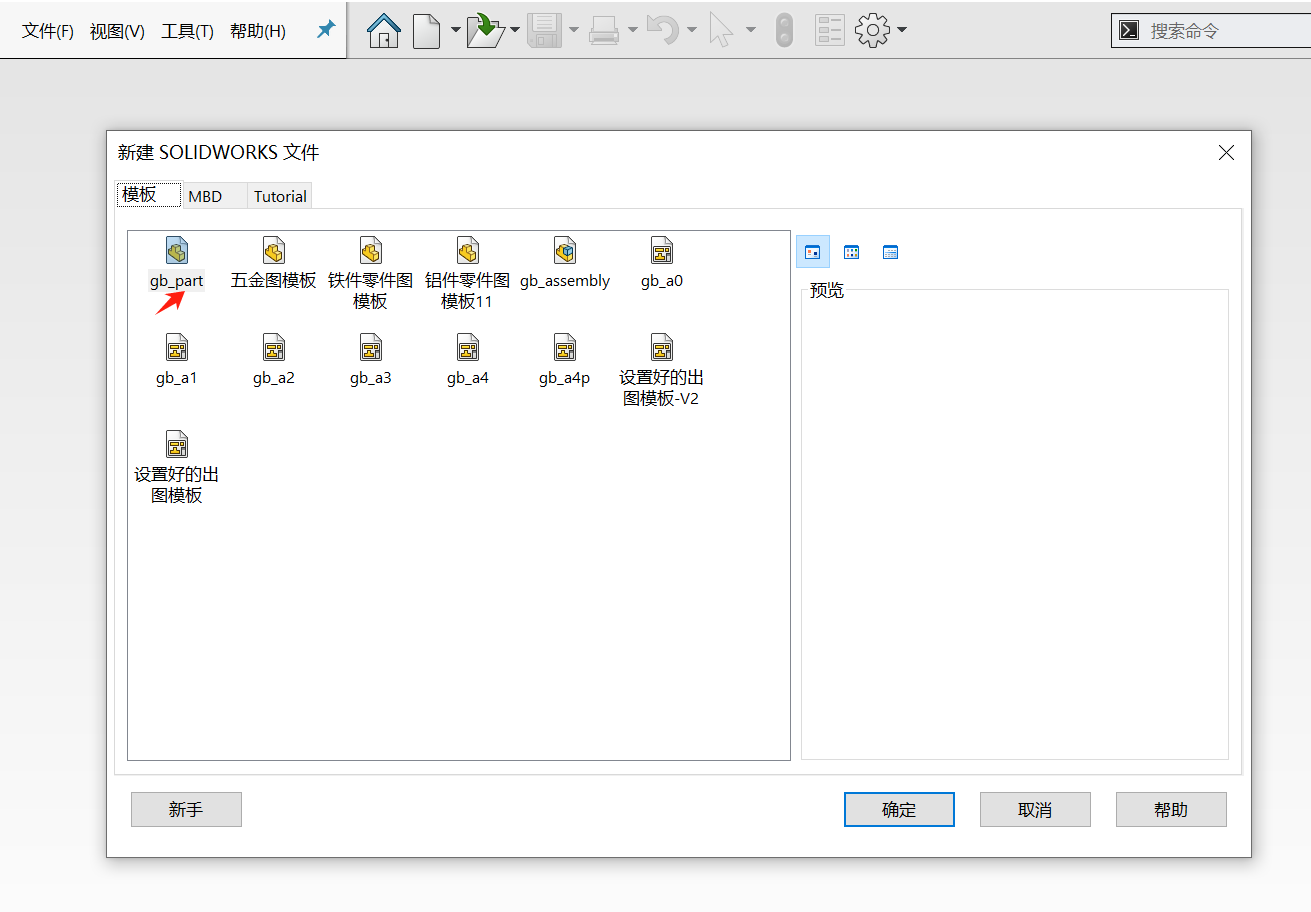Click the Options gear icon

[x=873, y=30]
